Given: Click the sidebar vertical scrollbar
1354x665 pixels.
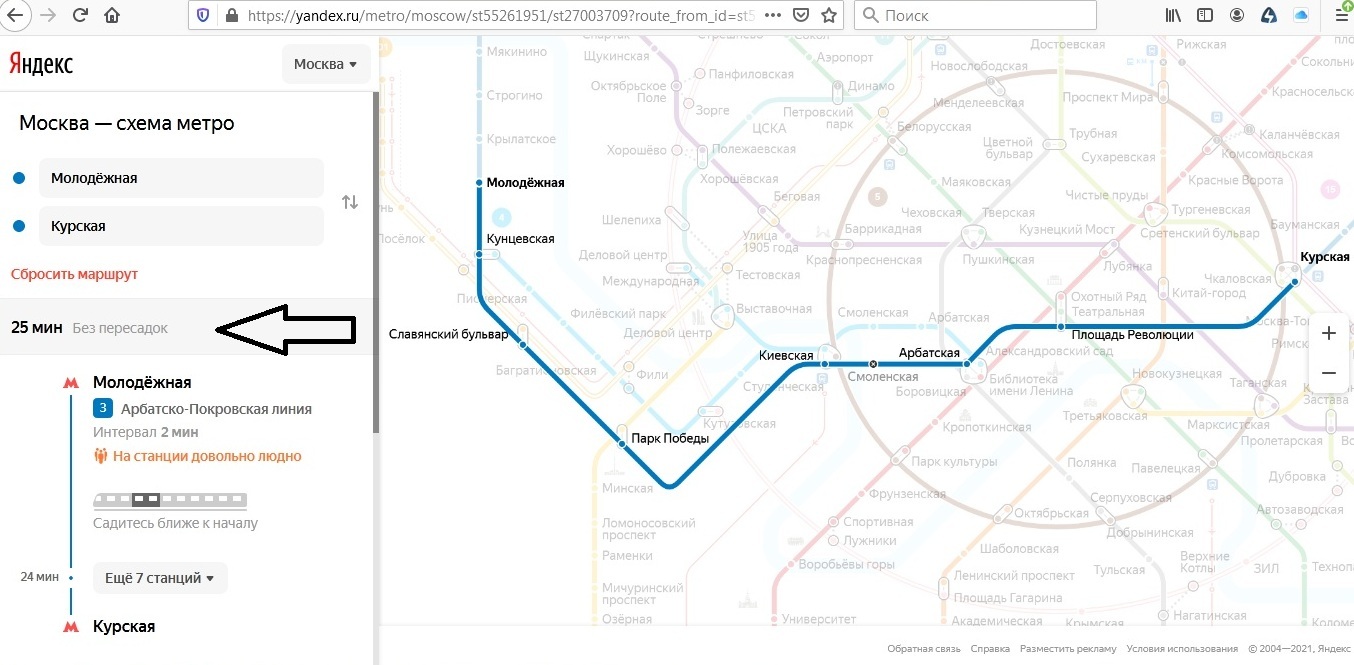Looking at the screenshot, I should 376,262.
